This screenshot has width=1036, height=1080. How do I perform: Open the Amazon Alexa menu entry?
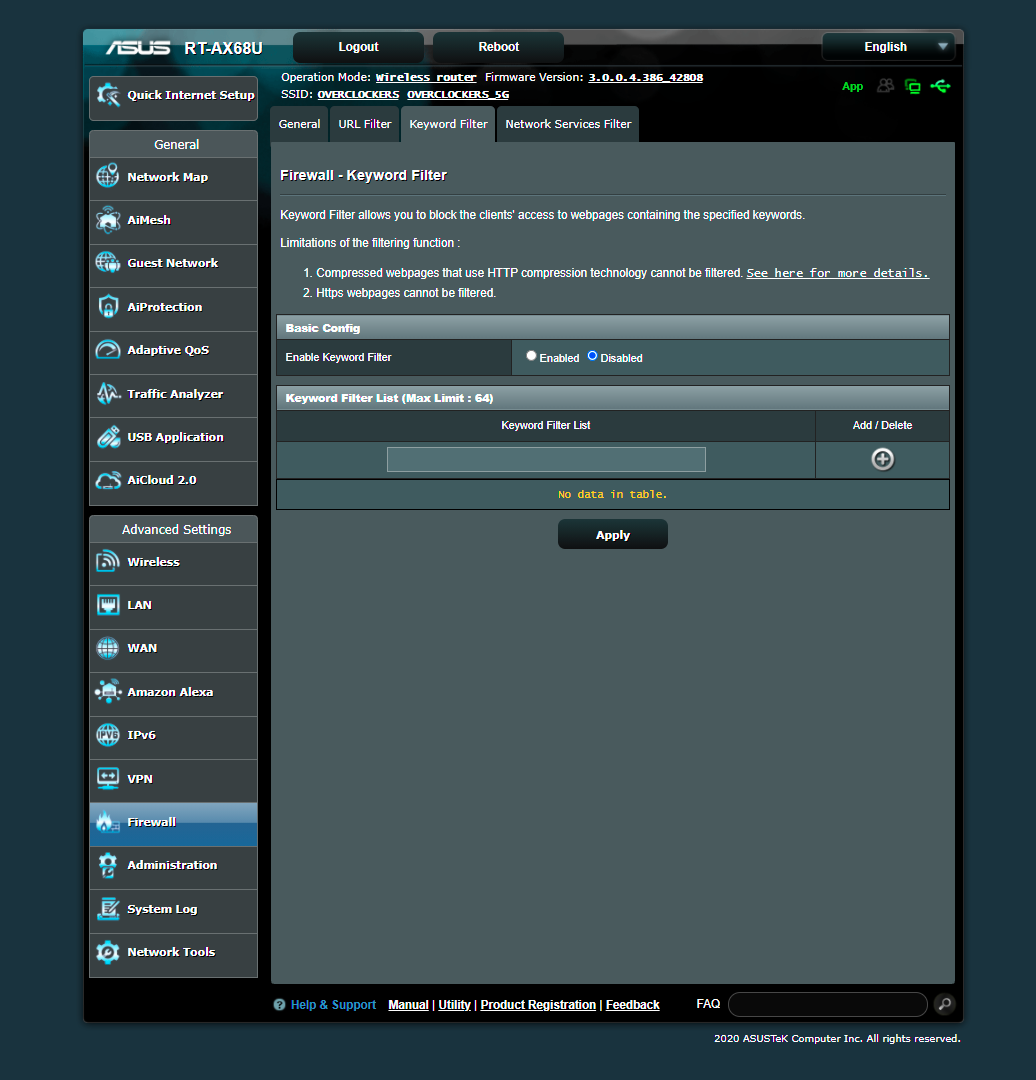coord(174,692)
